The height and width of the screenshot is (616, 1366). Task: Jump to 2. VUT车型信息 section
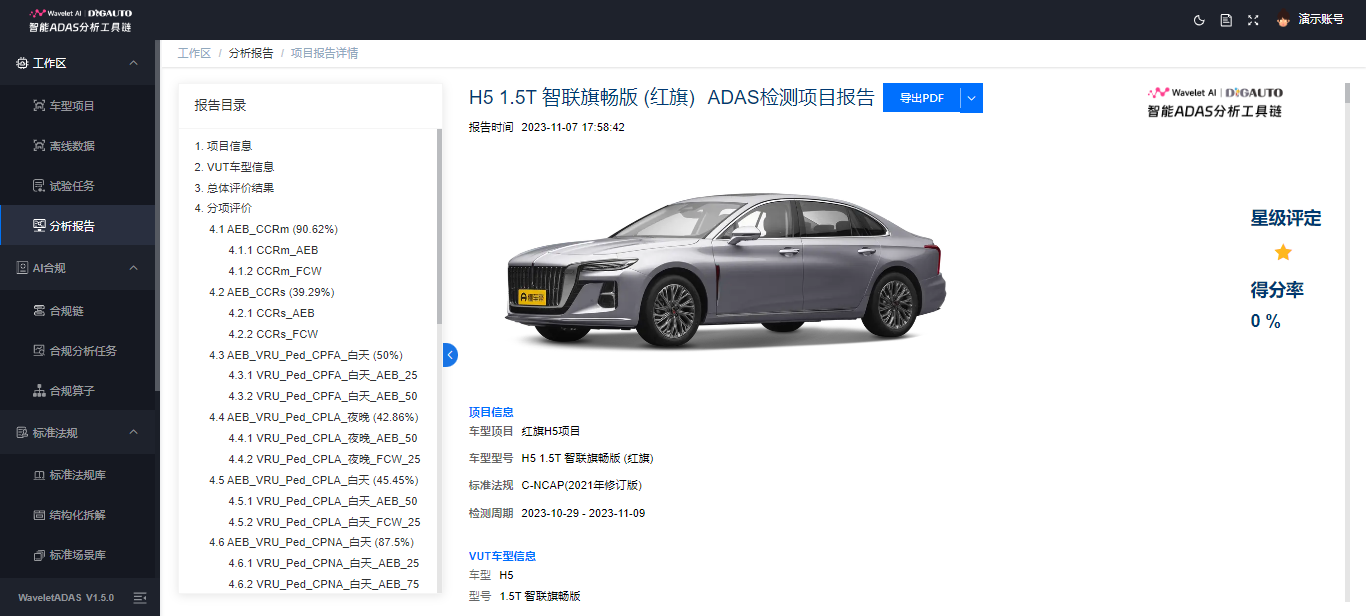point(234,167)
